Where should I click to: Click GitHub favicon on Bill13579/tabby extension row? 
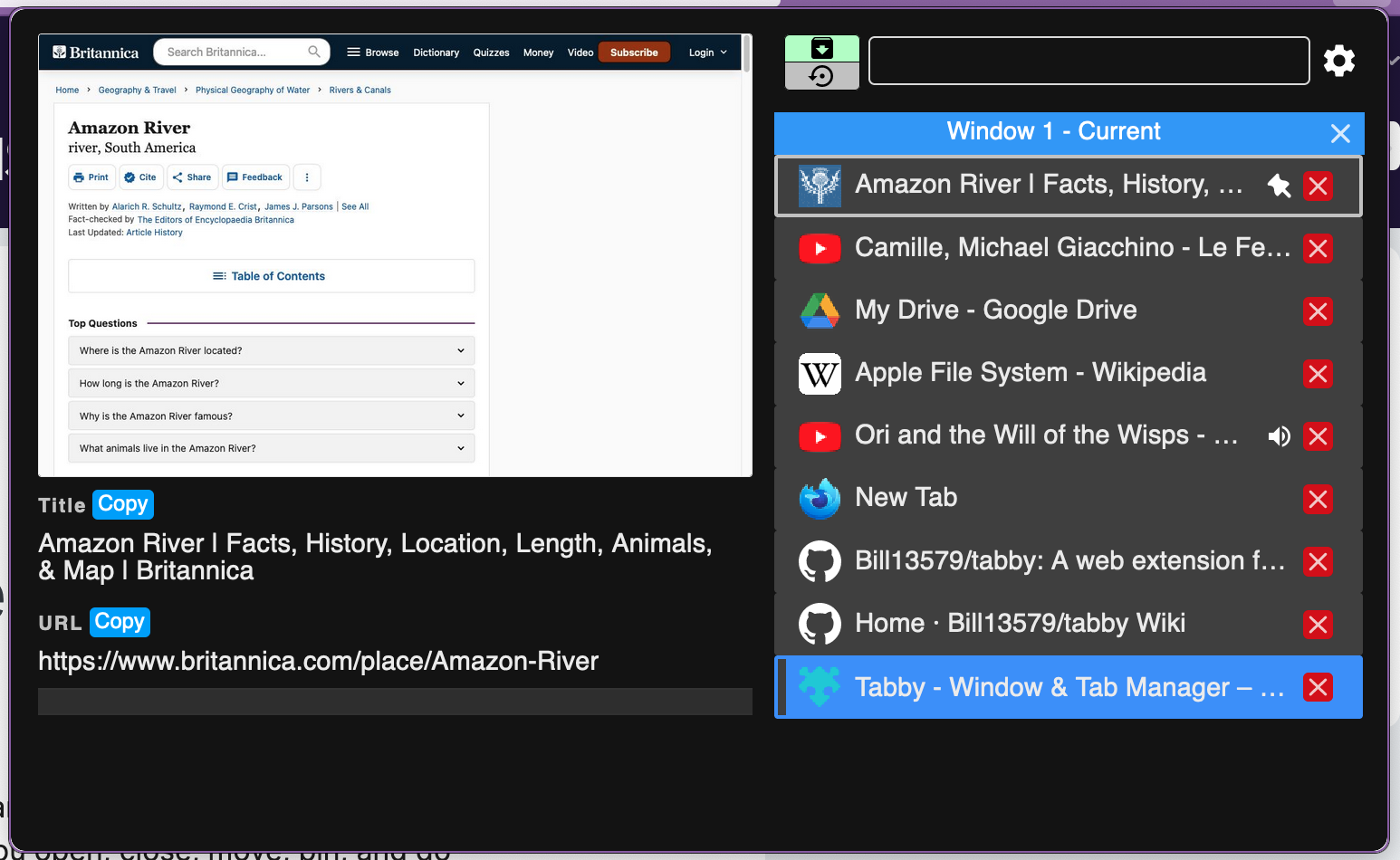(x=820, y=561)
